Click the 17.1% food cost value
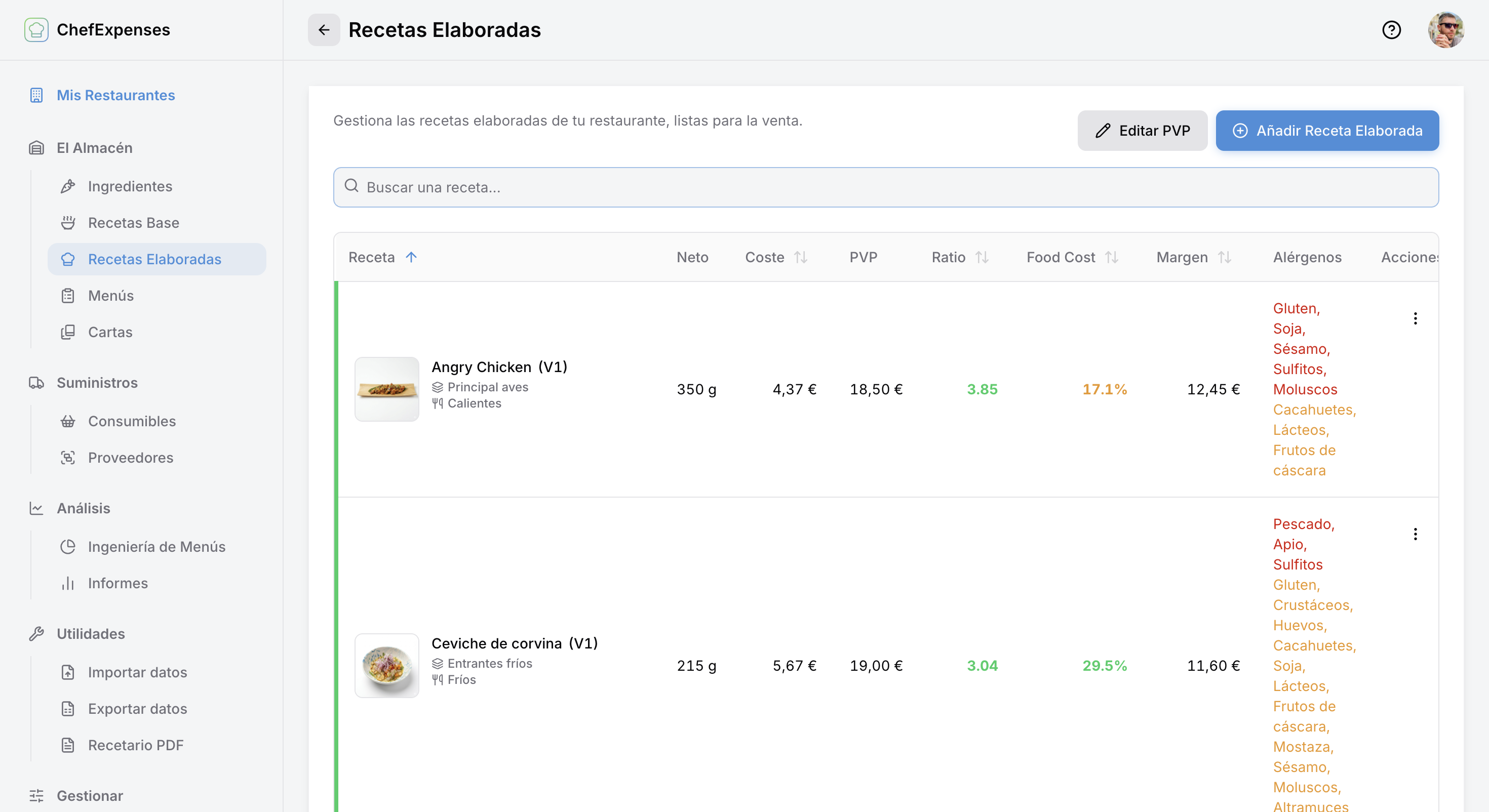 [x=1105, y=389]
